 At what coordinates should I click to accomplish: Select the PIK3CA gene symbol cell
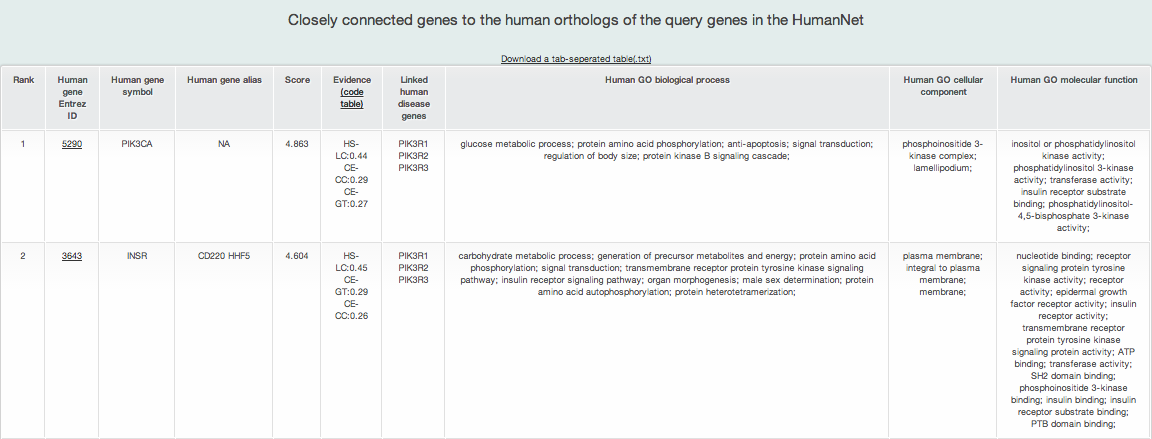(137, 145)
